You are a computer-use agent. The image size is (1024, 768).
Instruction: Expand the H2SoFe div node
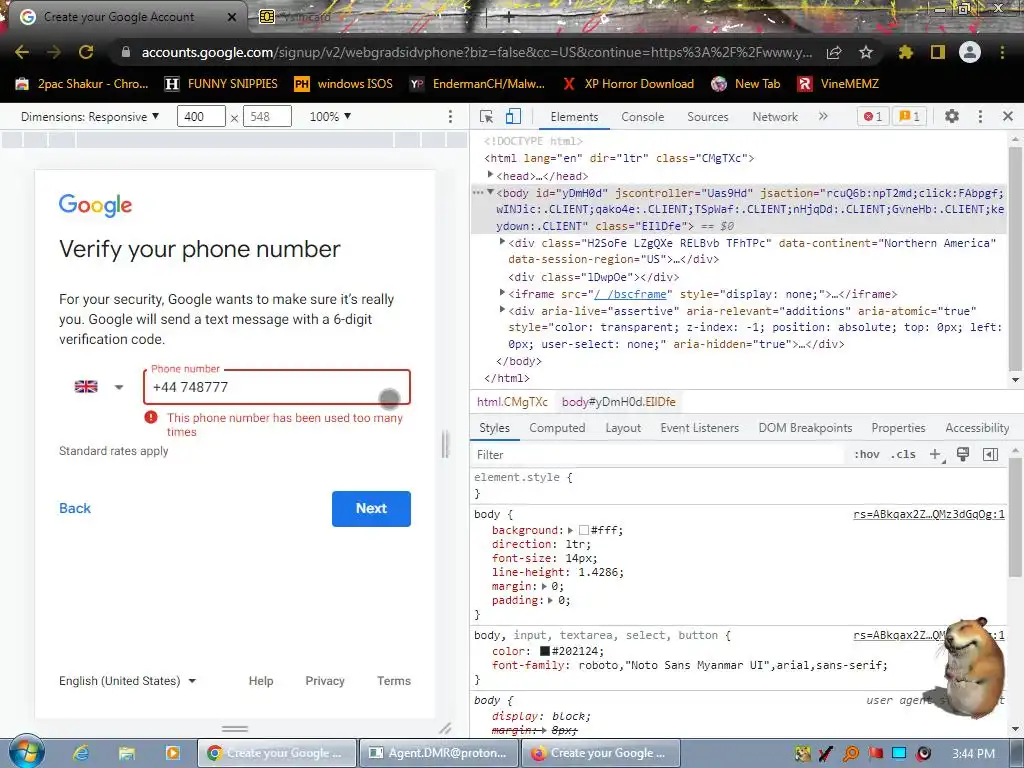coord(502,242)
